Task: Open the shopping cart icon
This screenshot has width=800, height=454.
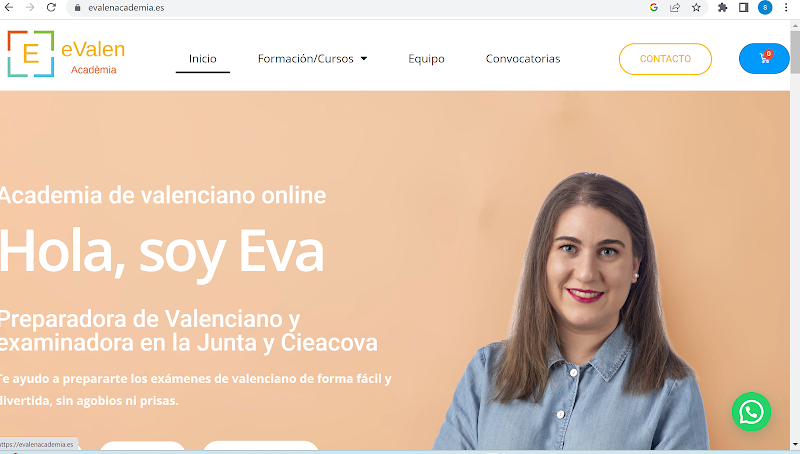Action: [764, 58]
